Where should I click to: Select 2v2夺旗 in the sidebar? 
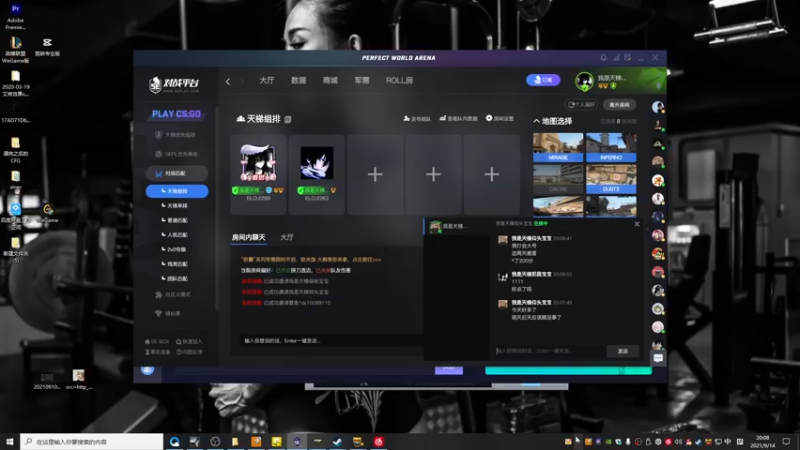(174, 249)
